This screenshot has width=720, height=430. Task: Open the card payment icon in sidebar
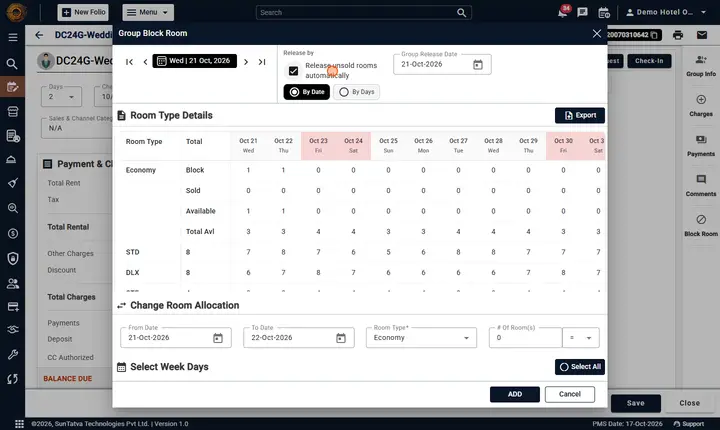tap(12, 307)
